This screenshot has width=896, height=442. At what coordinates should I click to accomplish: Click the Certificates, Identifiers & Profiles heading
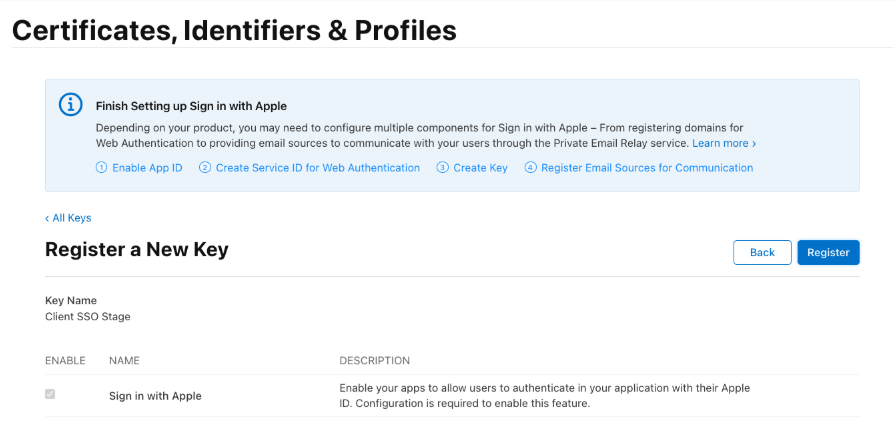(234, 30)
